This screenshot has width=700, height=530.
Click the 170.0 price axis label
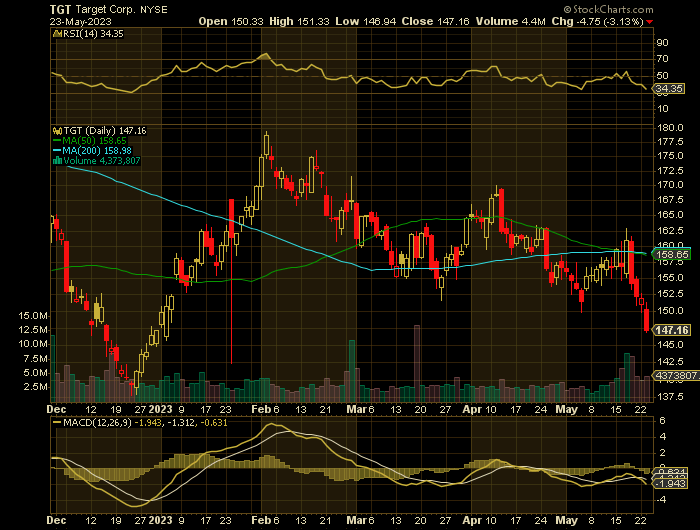coord(671,184)
